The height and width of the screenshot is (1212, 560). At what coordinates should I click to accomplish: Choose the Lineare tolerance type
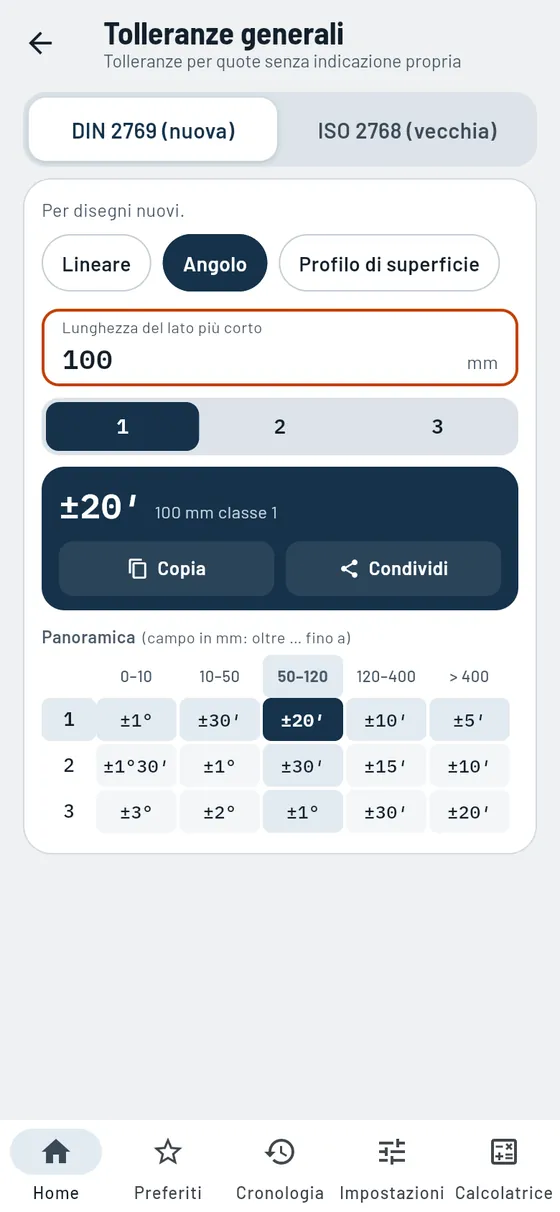[96, 264]
